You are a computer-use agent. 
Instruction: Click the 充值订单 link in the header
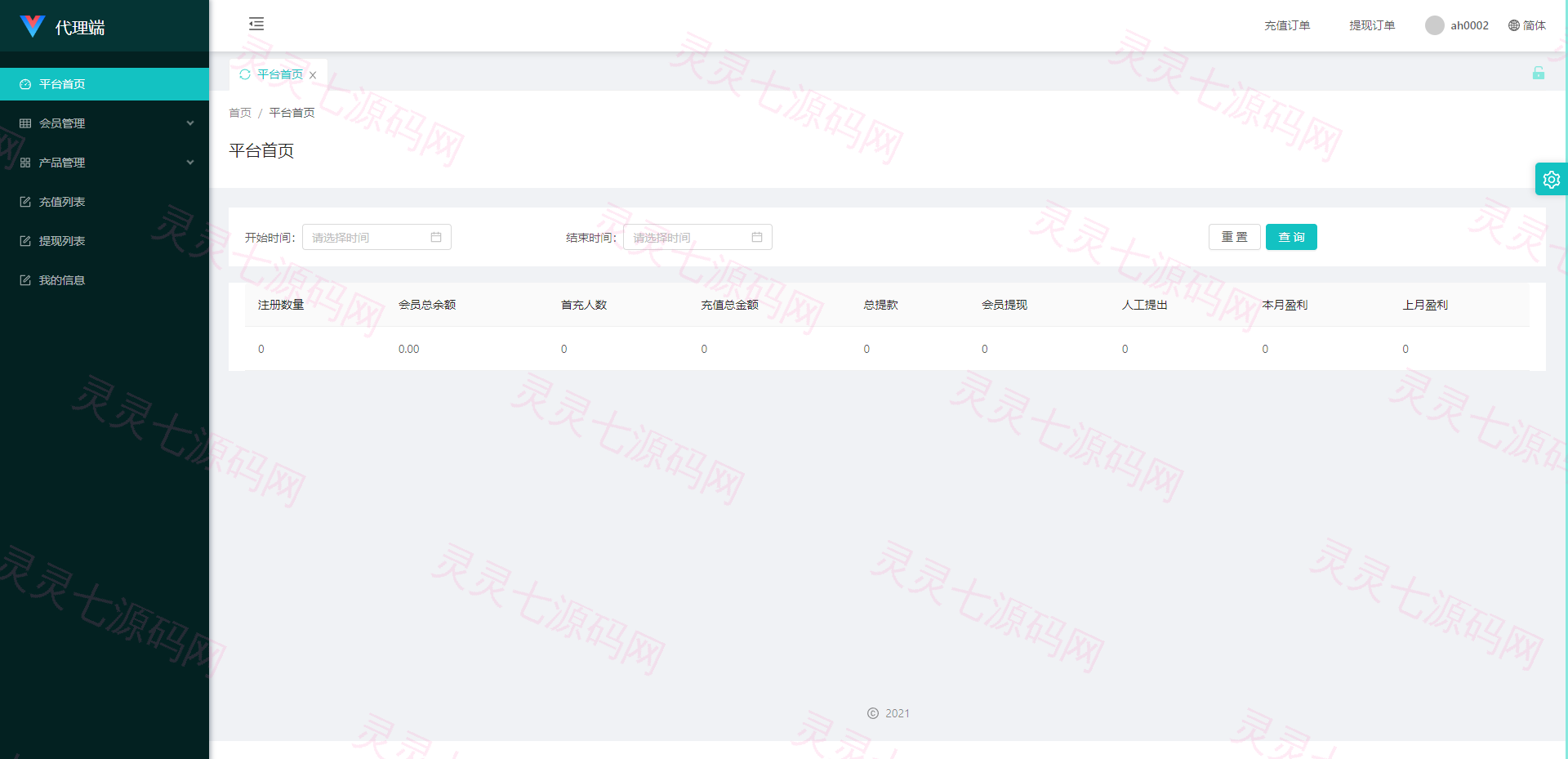pyautogui.click(x=1287, y=25)
